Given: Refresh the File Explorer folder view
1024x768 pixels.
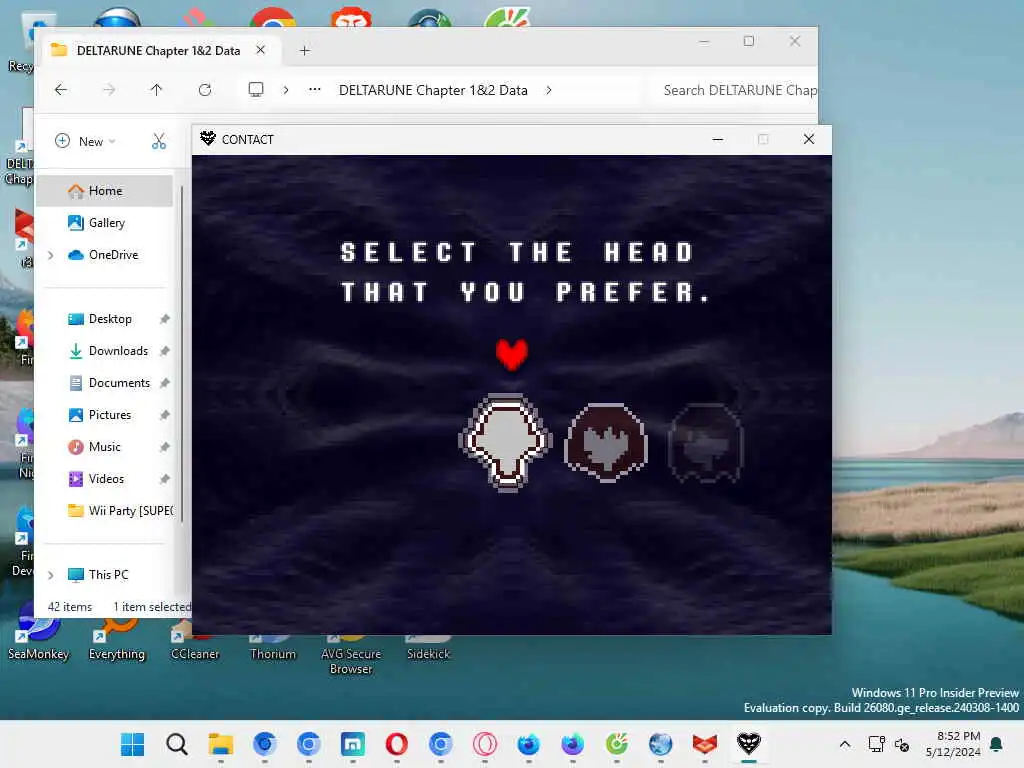Looking at the screenshot, I should point(204,90).
